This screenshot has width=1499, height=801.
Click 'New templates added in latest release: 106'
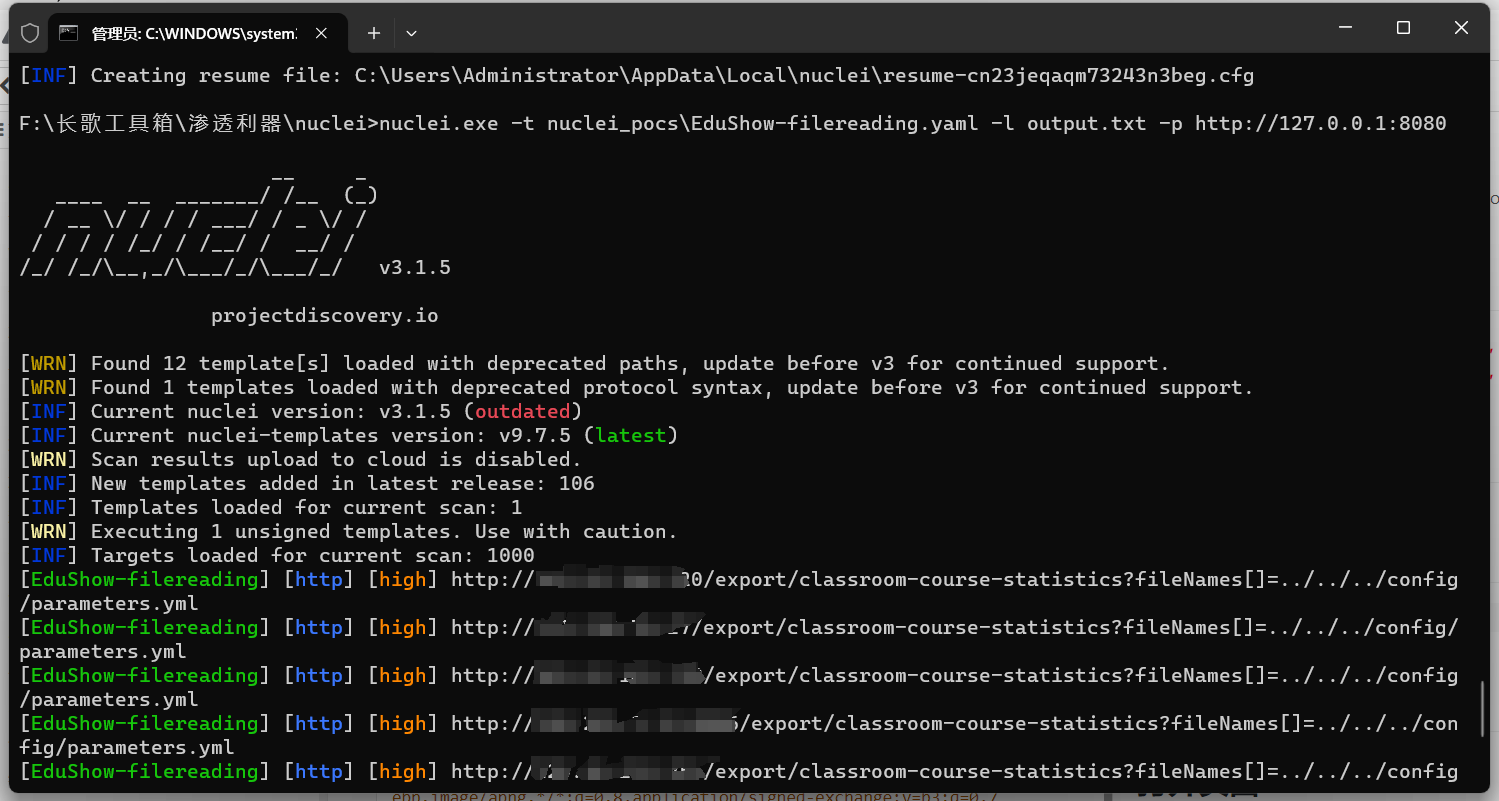click(x=307, y=483)
